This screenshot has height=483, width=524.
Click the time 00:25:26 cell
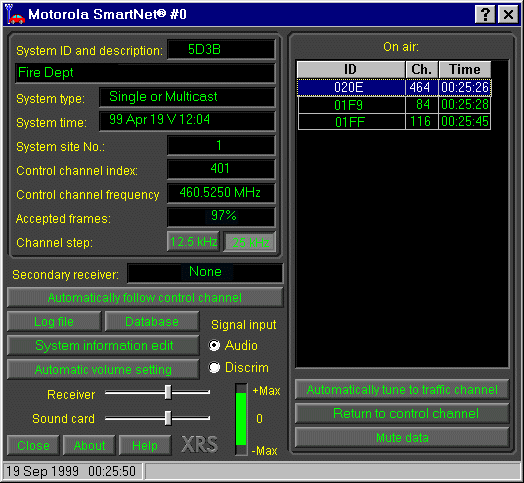pyautogui.click(x=465, y=88)
